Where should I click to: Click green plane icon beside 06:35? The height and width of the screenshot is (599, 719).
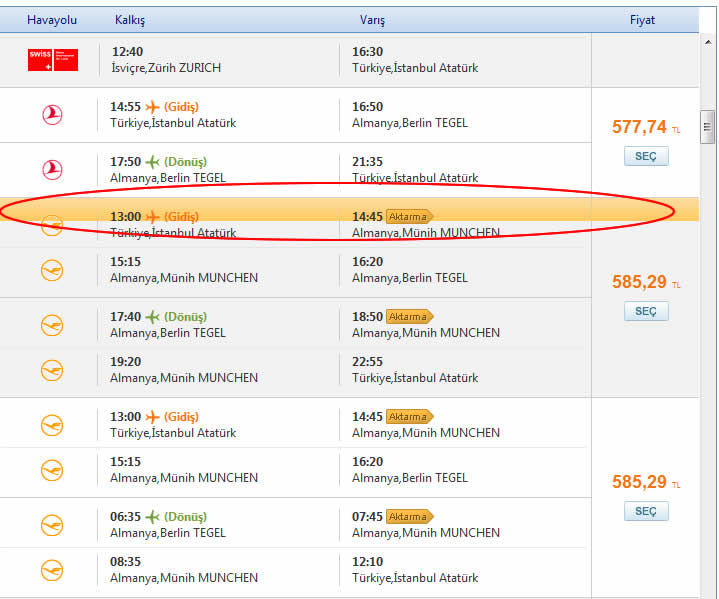coord(153,516)
